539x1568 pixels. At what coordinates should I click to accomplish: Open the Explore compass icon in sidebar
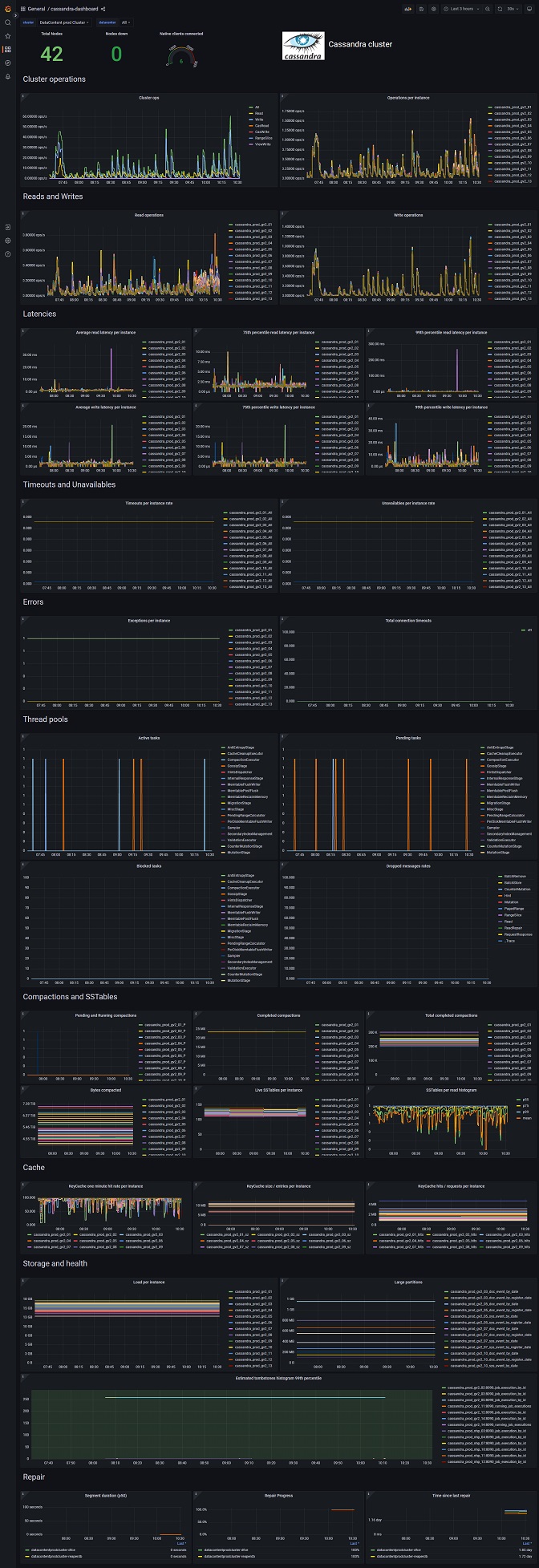pos(8,63)
